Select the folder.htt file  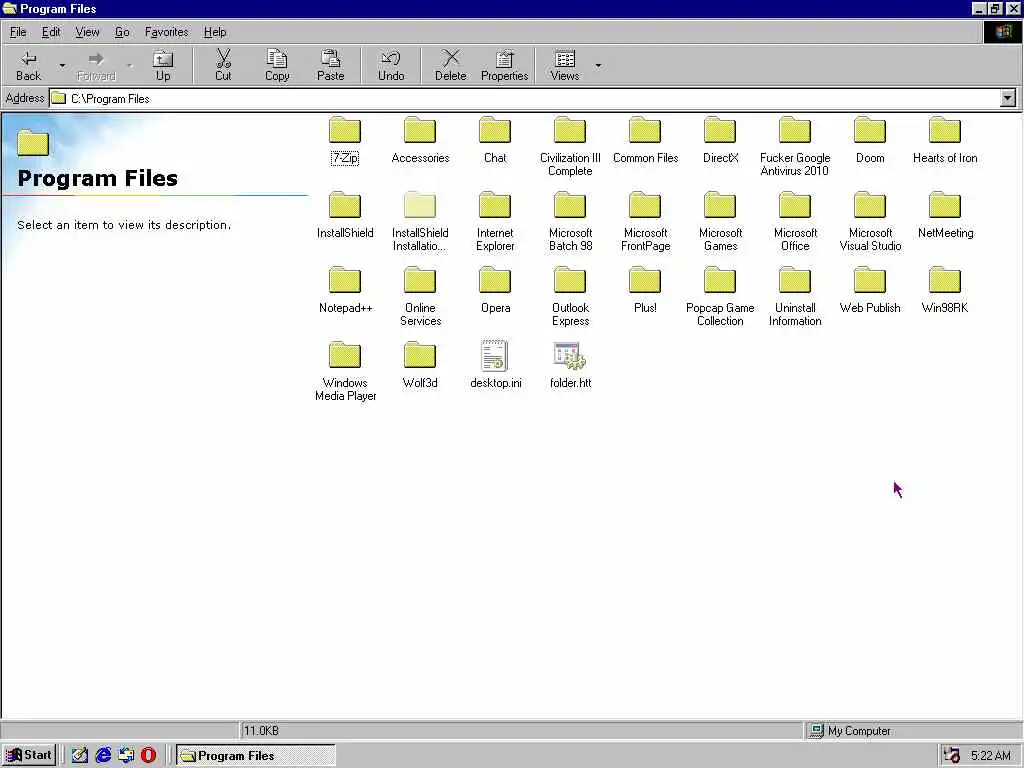point(570,366)
